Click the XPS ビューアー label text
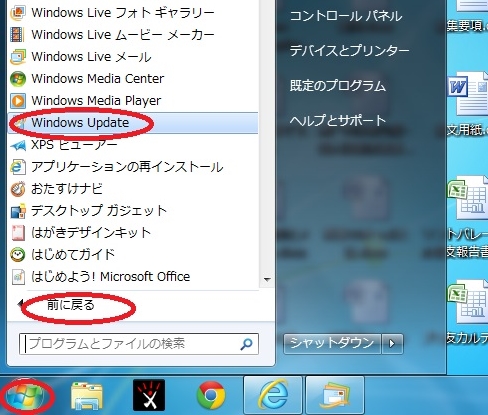Image resolution: width=488 pixels, height=415 pixels. click(x=74, y=145)
